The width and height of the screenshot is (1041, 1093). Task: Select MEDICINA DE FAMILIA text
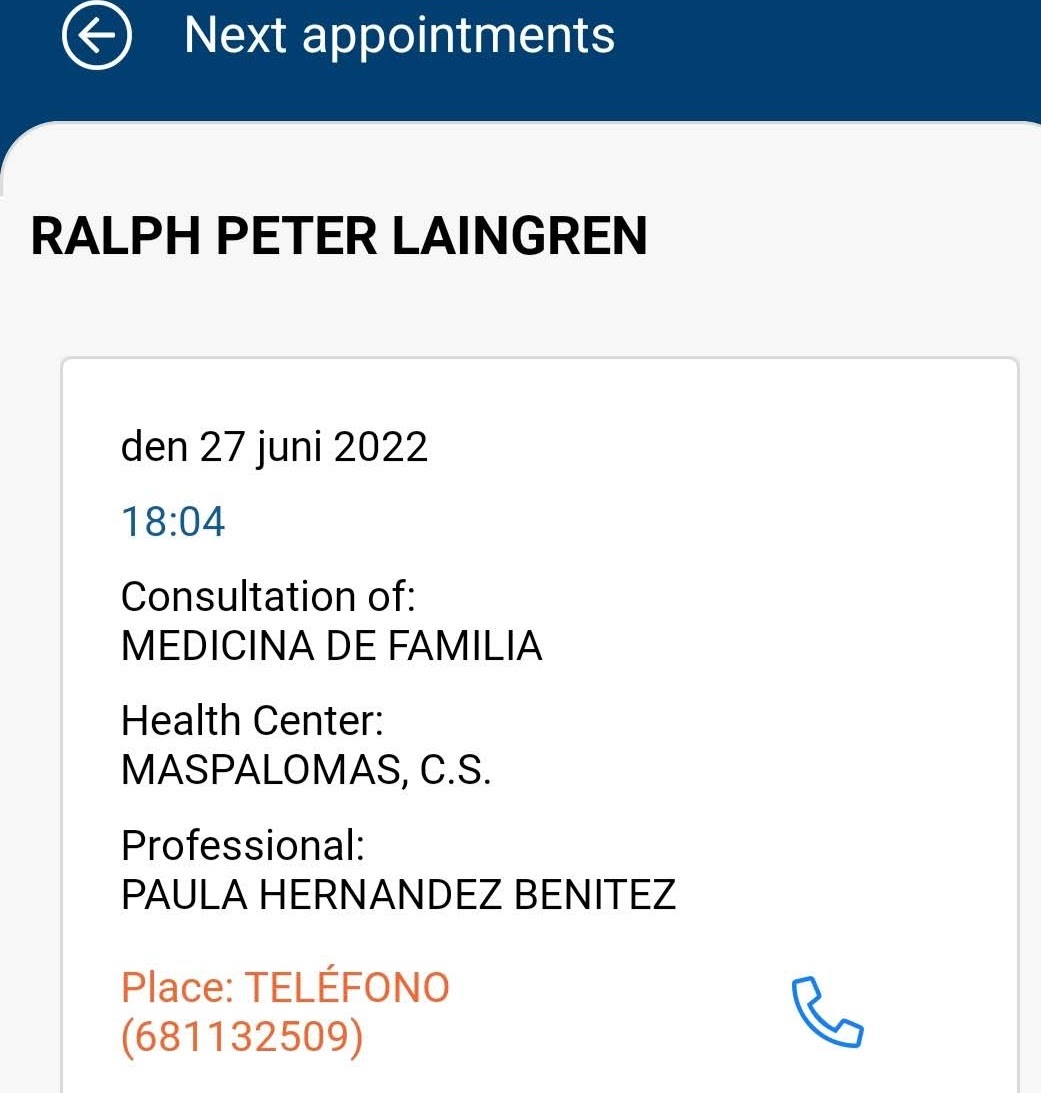[331, 646]
